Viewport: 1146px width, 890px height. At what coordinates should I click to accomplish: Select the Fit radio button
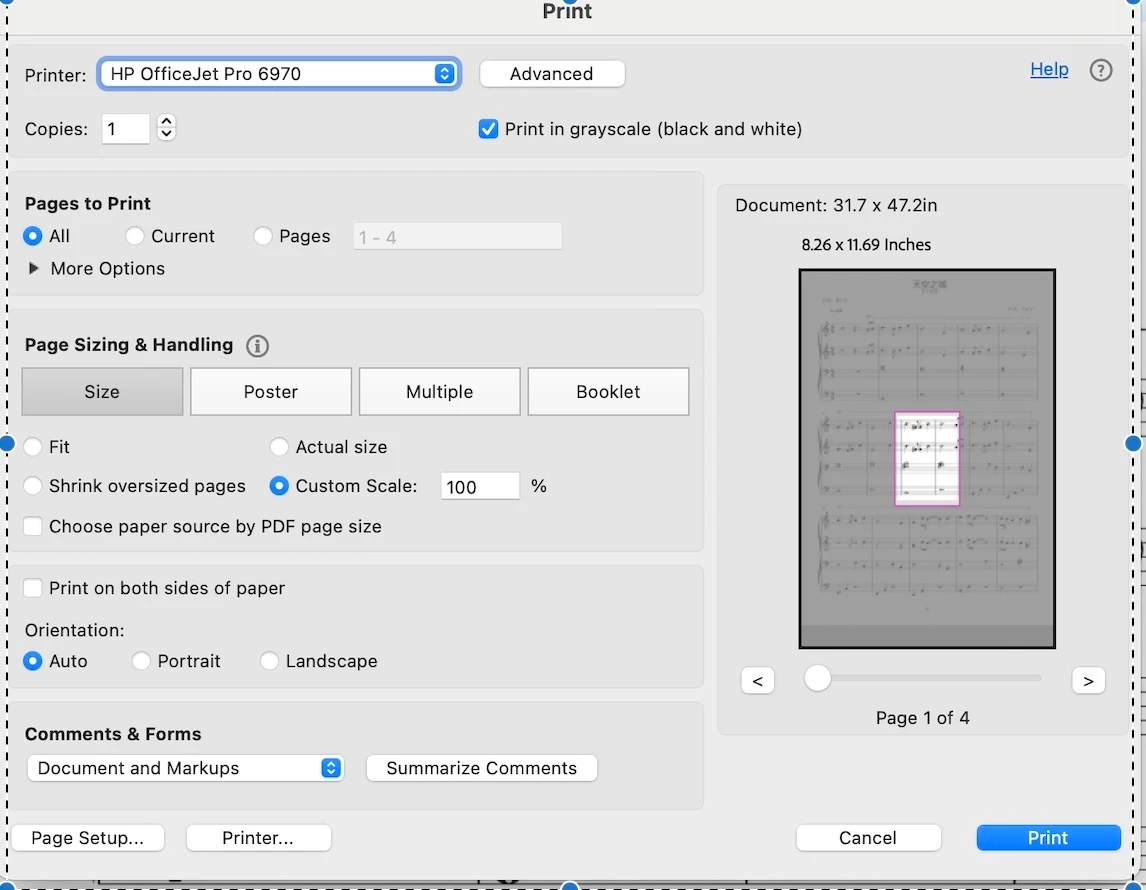click(32, 446)
